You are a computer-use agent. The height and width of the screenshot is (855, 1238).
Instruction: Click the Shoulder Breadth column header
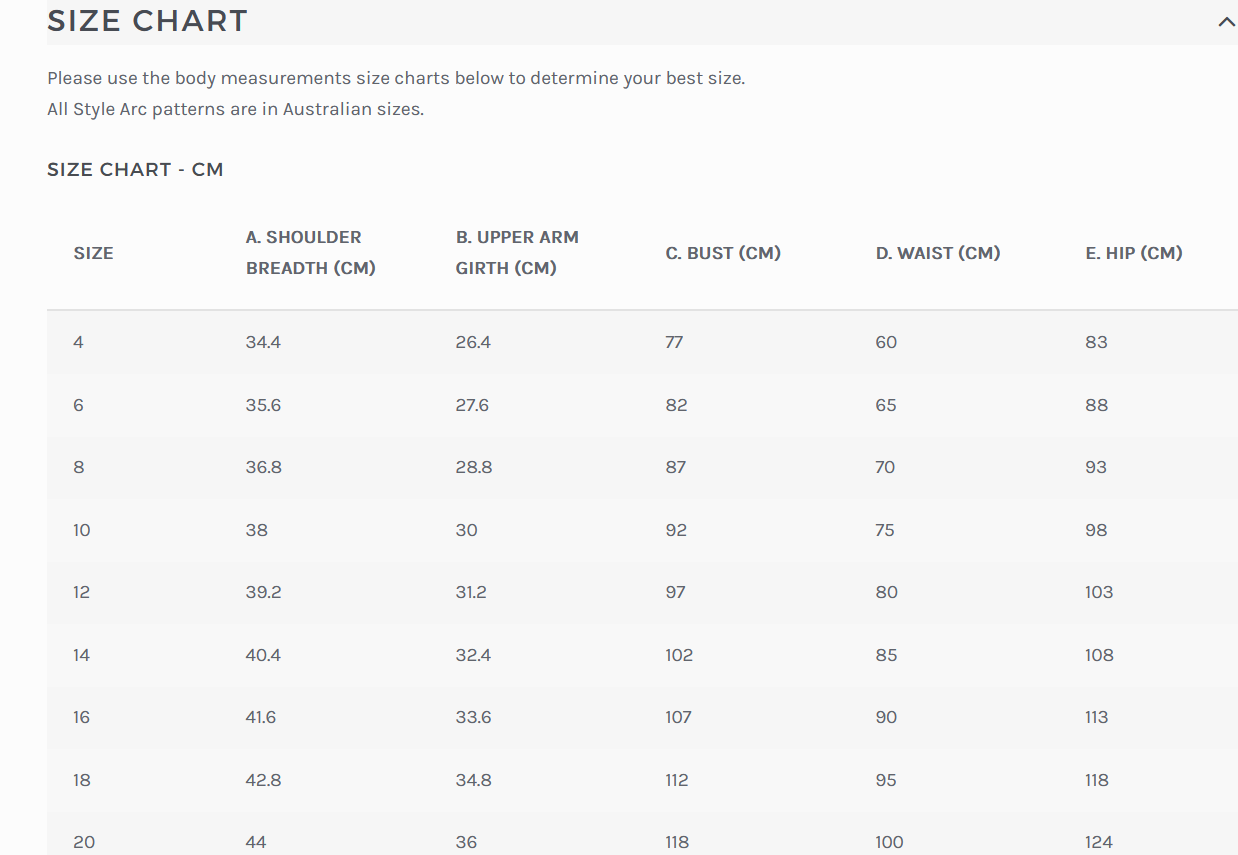click(x=311, y=253)
